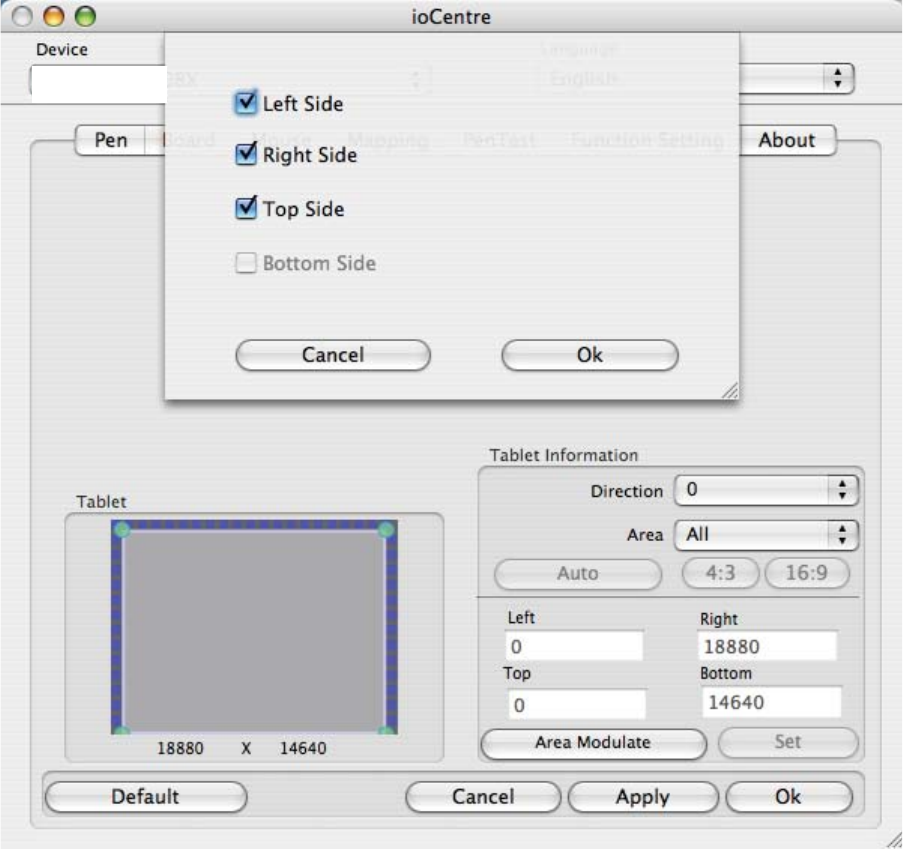Screen dimensions: 903x849
Task: Click the gray tablet area preview
Action: (254, 630)
